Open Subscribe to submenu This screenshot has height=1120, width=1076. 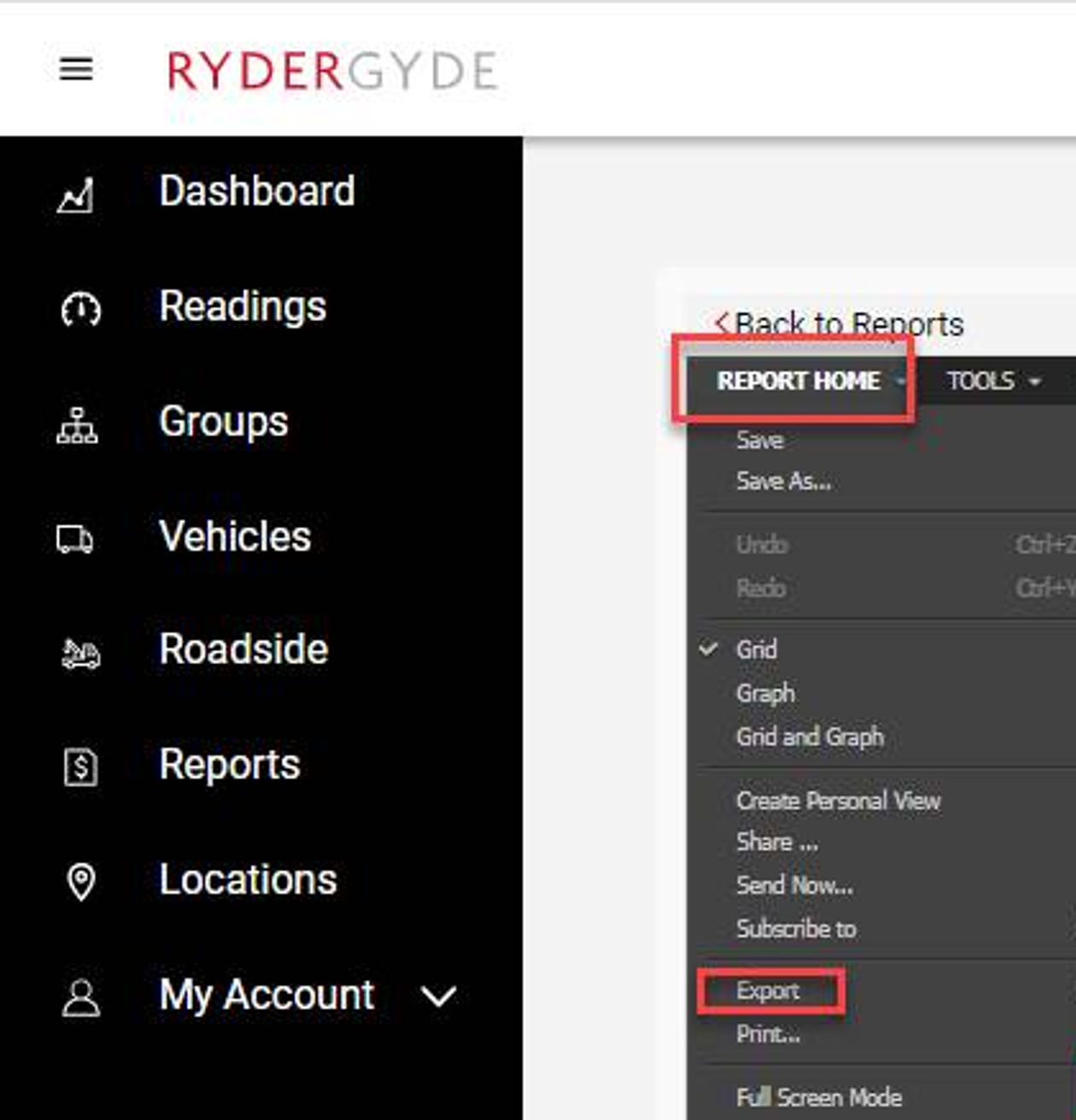(796, 929)
